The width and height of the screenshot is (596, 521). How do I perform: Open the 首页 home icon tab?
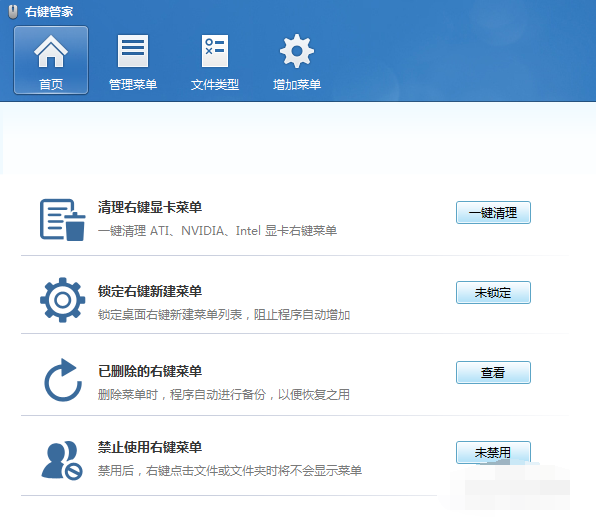(51, 60)
